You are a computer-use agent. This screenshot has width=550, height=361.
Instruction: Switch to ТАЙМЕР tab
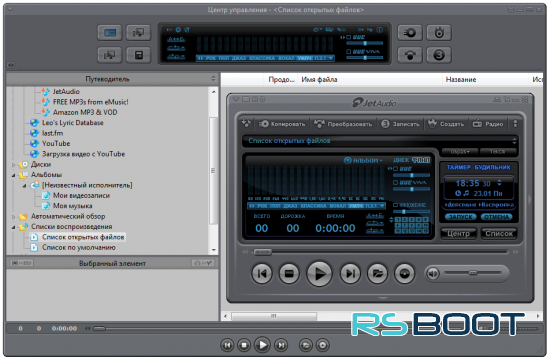[x=458, y=167]
